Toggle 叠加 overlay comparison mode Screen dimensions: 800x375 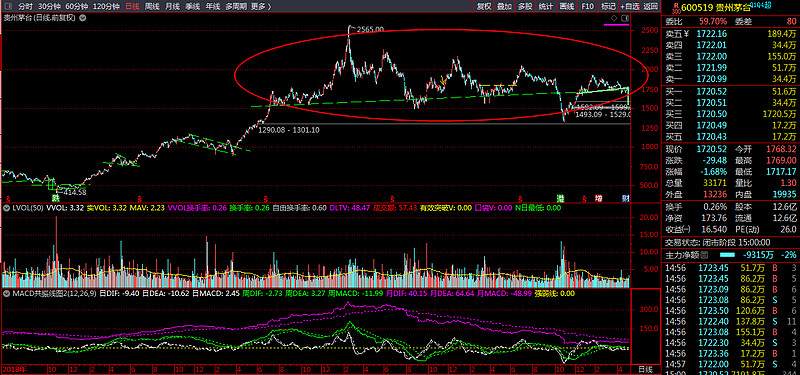(x=504, y=6)
